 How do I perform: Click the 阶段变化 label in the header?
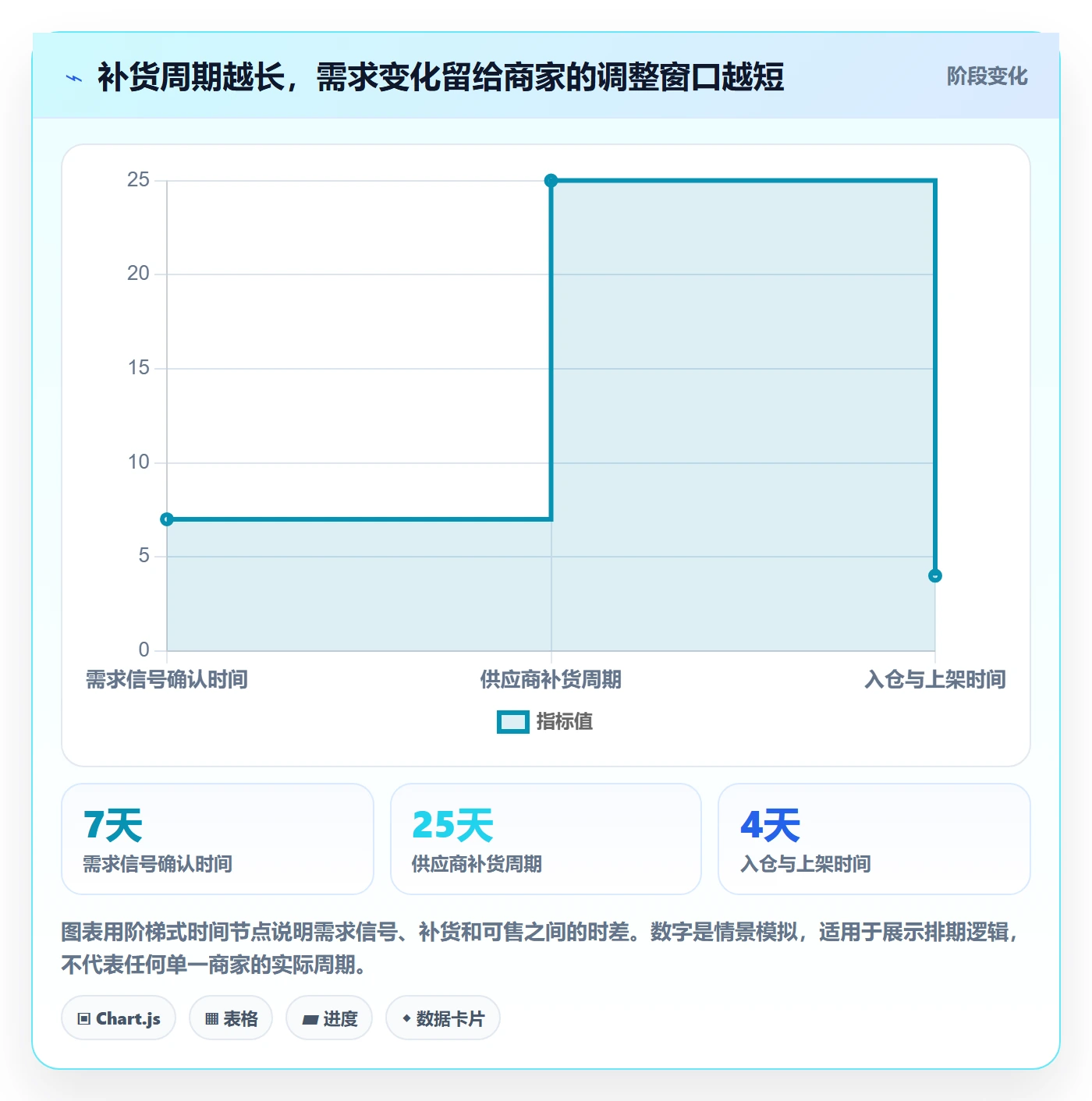pyautogui.click(x=987, y=76)
